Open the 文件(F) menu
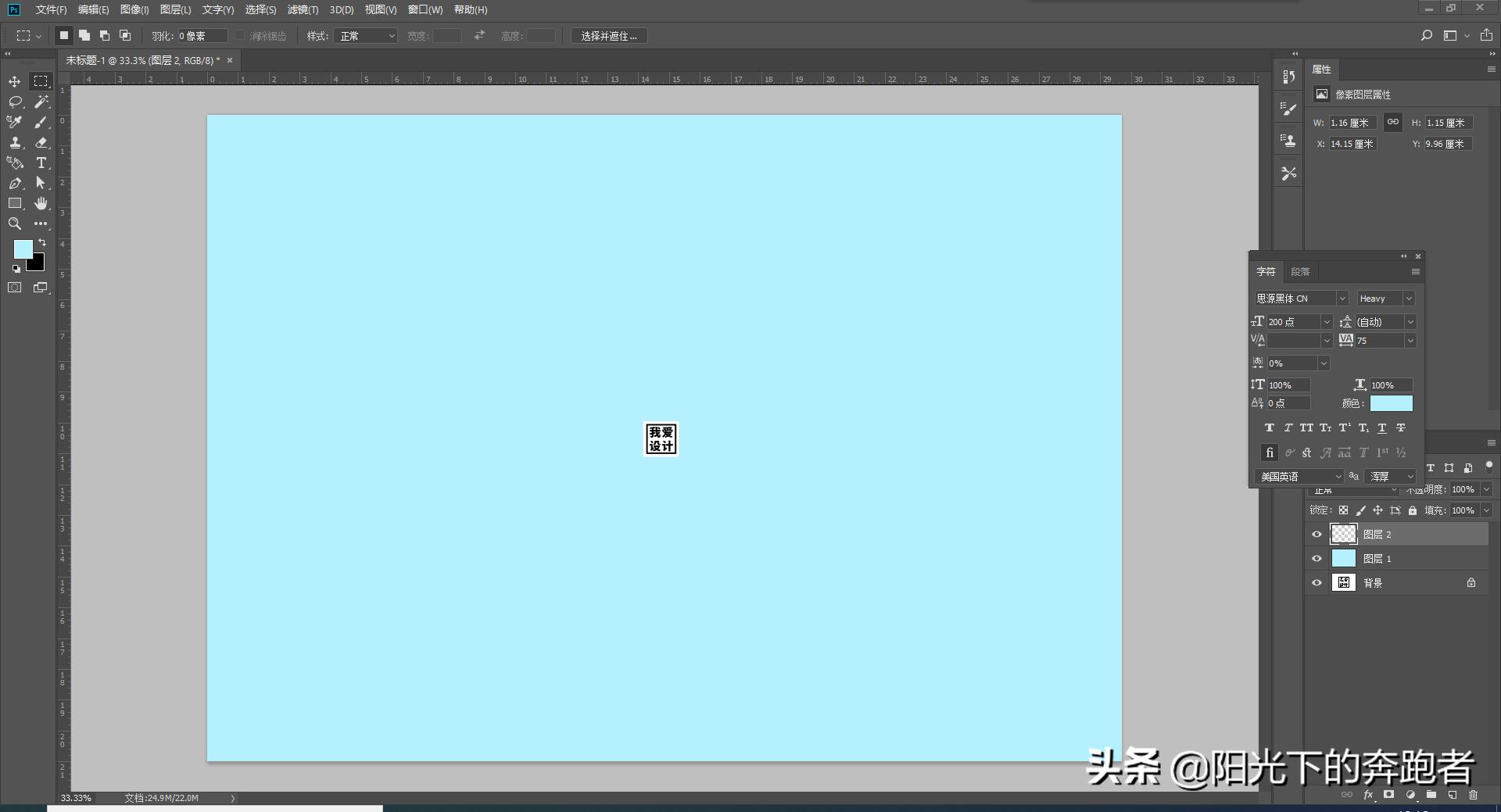This screenshot has height=812, width=1501. click(x=51, y=9)
